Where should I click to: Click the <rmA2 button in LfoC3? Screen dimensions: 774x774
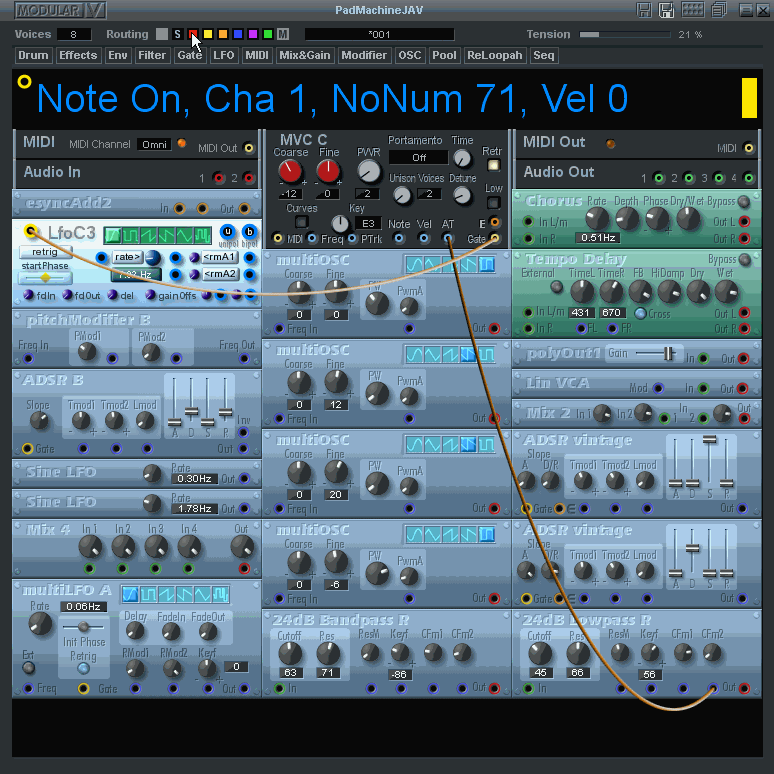tap(220, 274)
